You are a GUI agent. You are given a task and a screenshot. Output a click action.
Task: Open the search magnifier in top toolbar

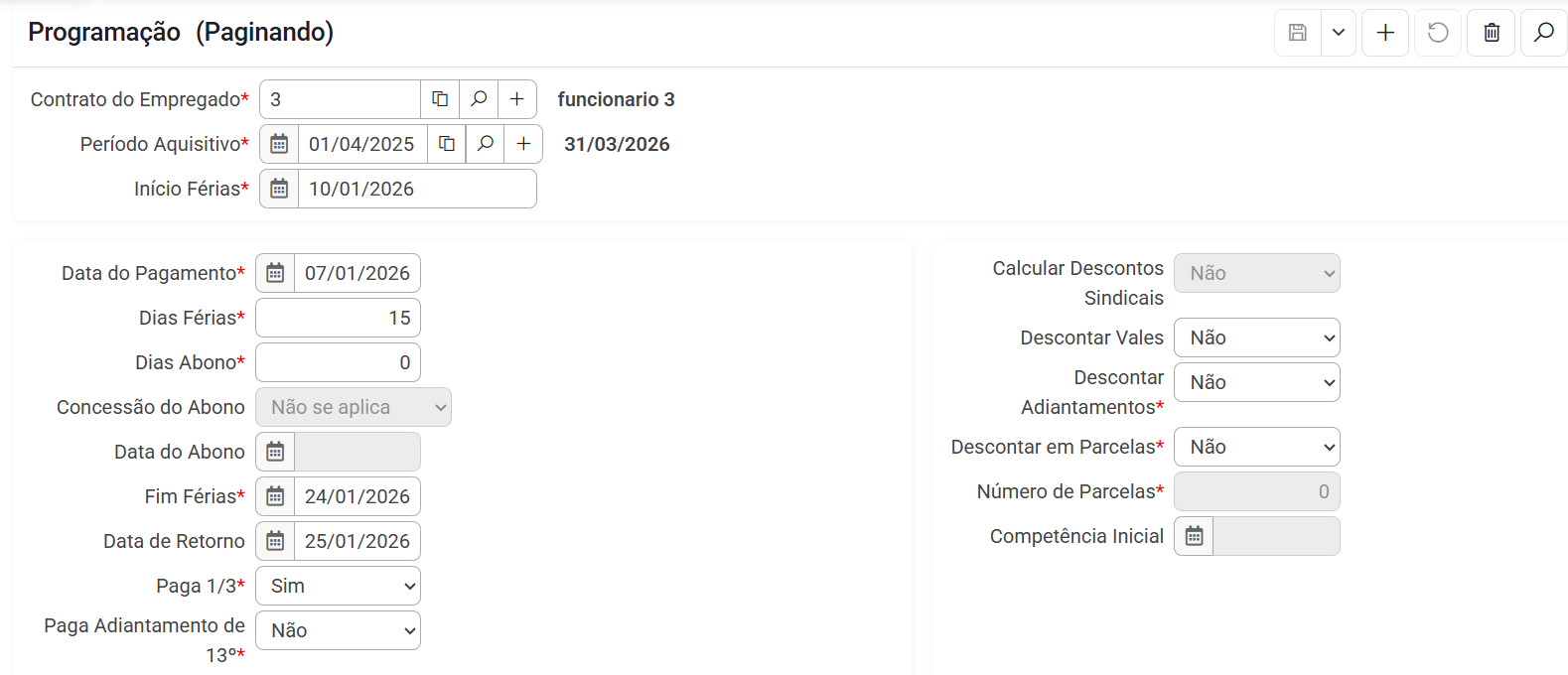pos(1543,33)
